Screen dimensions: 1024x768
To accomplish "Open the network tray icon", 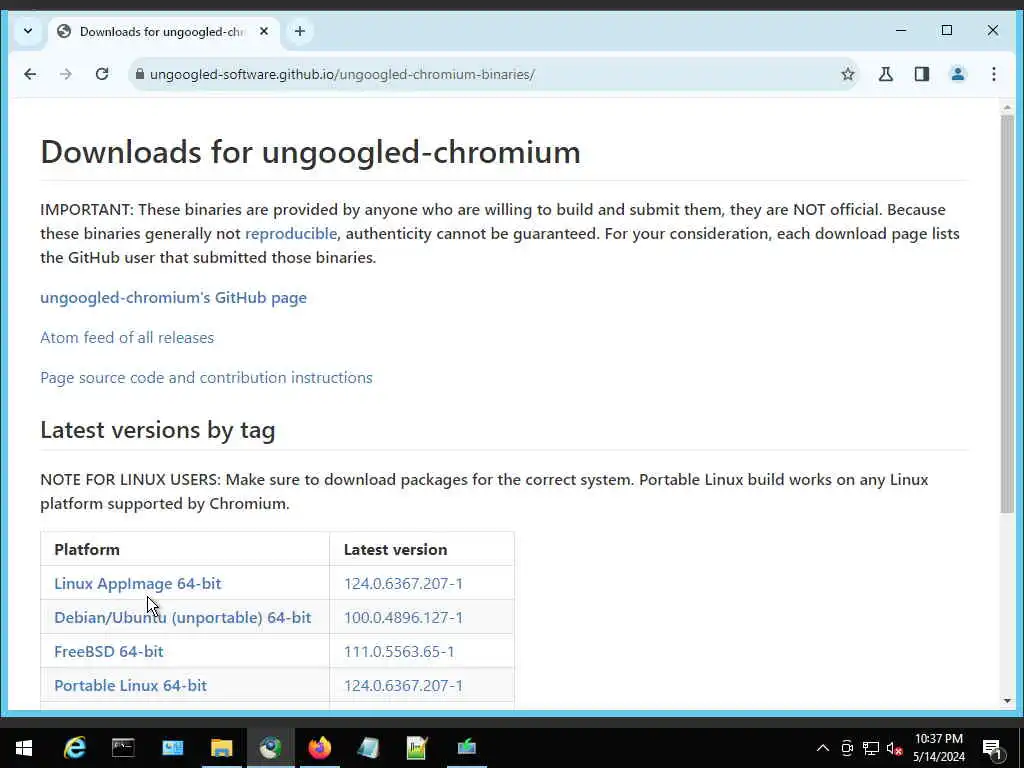I will (x=871, y=748).
